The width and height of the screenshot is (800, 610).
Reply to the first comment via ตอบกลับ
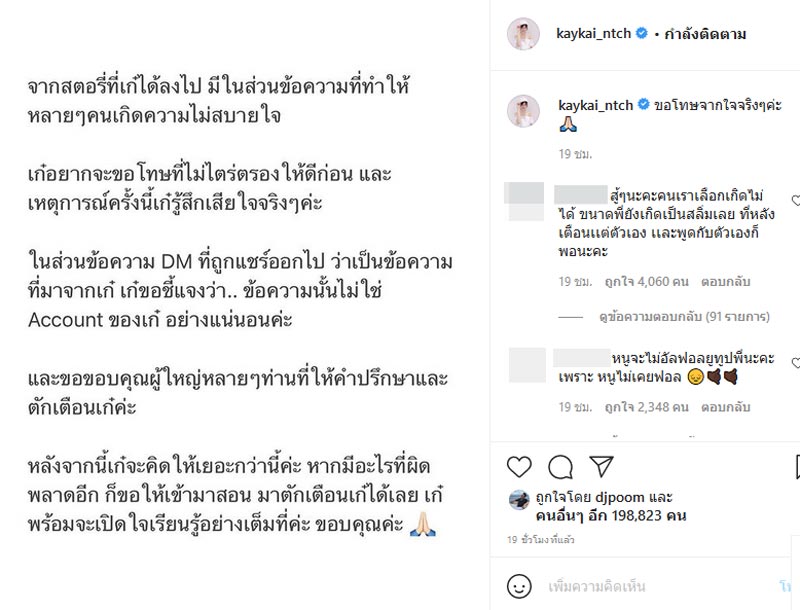click(724, 283)
